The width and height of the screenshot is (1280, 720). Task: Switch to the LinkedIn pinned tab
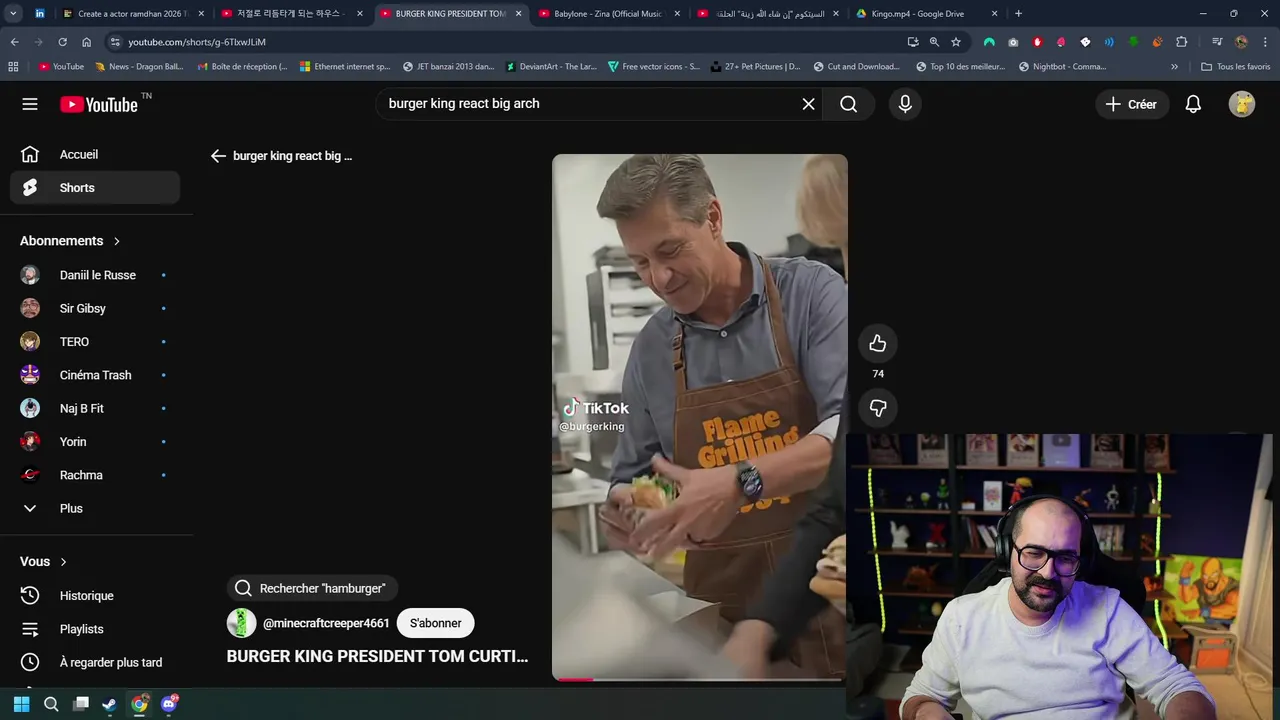[40, 14]
